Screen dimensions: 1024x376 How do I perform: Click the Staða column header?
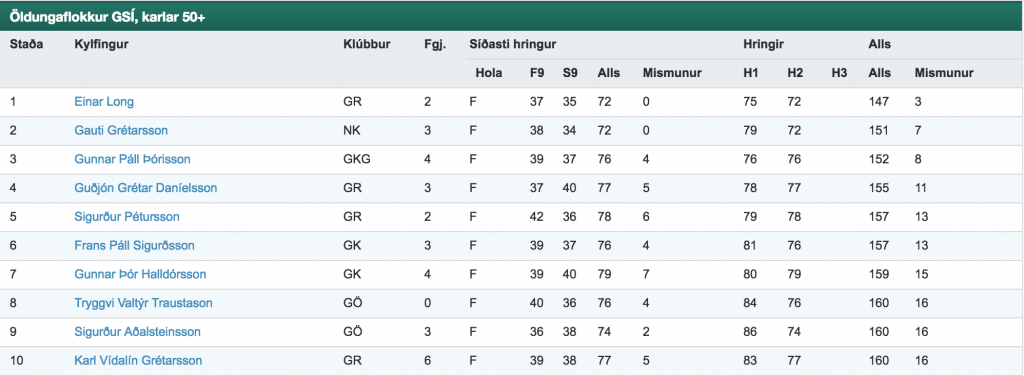[26, 44]
